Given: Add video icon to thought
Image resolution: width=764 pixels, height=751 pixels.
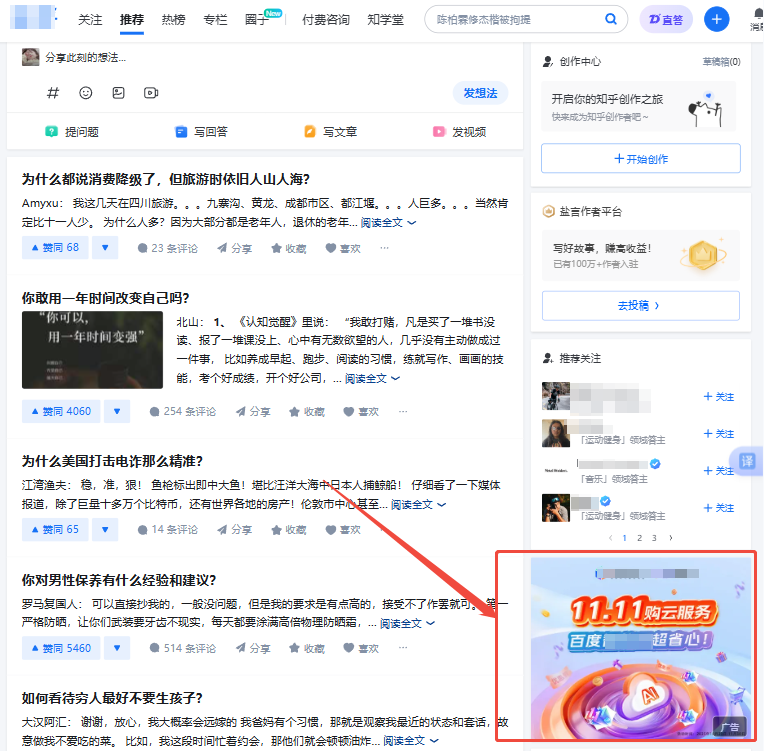Looking at the screenshot, I should (151, 93).
